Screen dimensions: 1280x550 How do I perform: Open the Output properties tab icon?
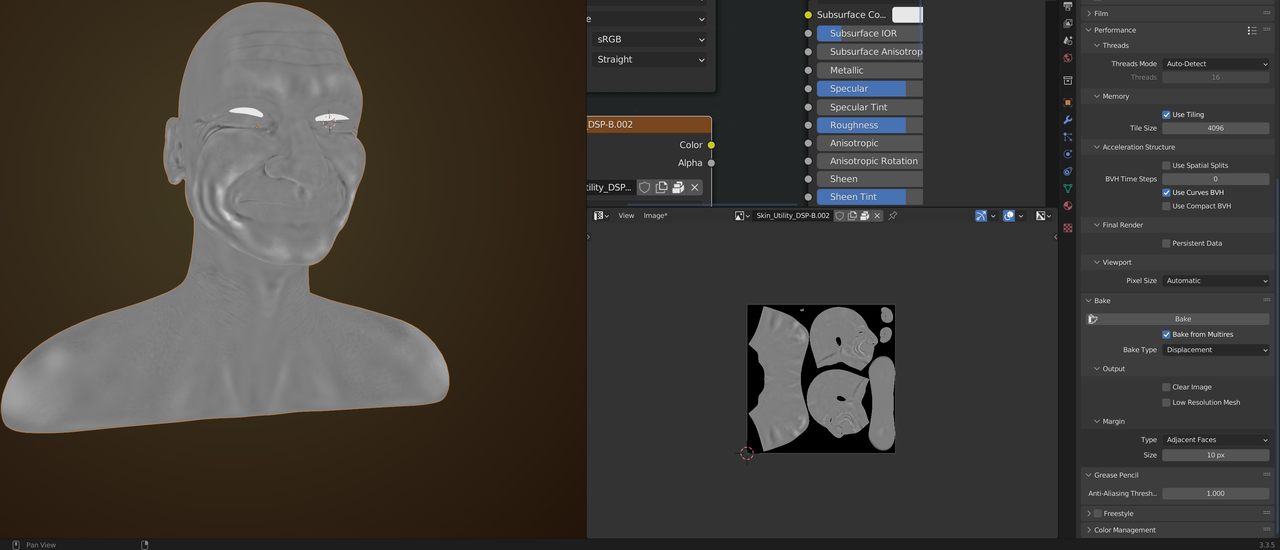coord(1068,8)
